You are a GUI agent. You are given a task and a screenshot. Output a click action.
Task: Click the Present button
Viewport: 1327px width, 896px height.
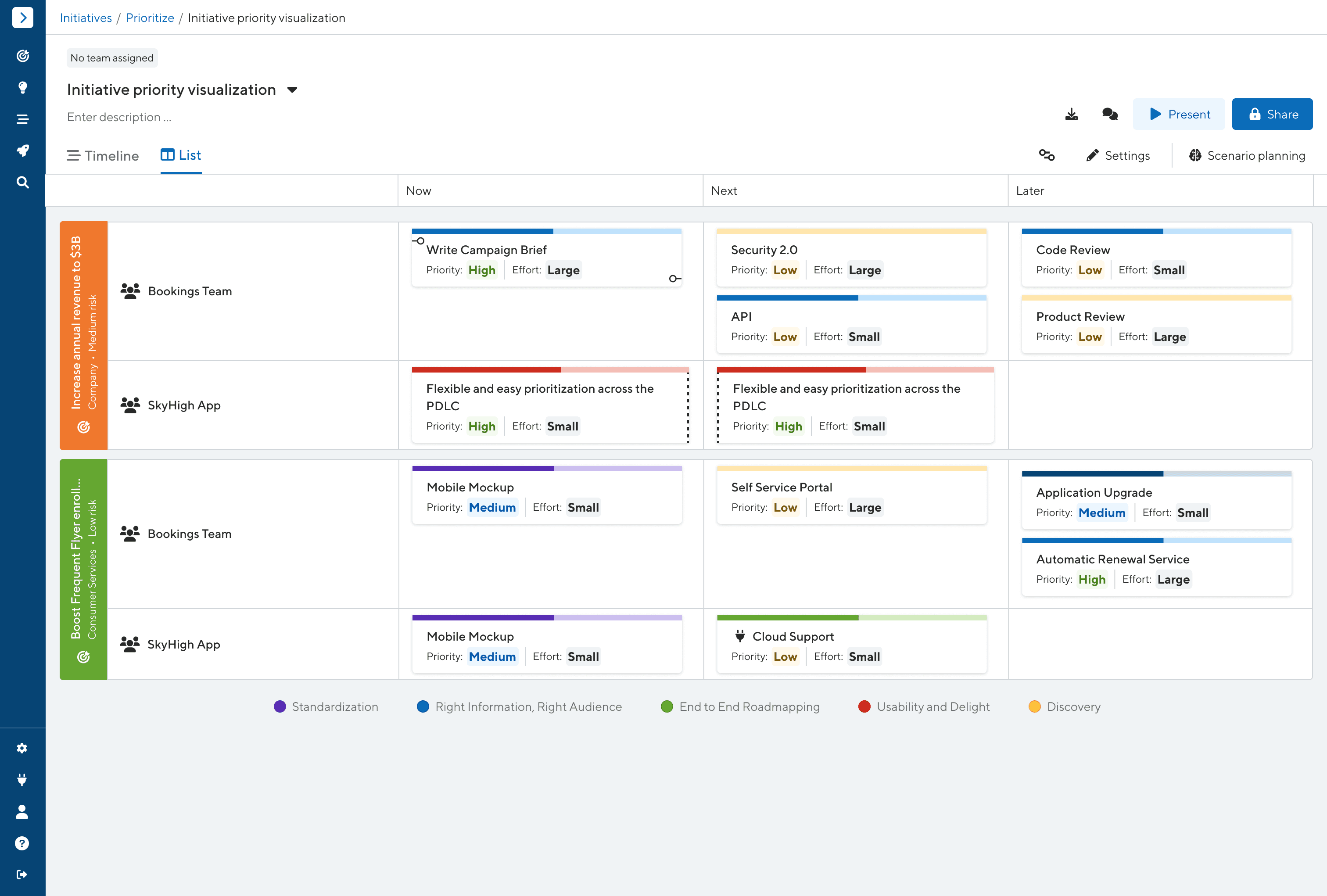click(1179, 114)
